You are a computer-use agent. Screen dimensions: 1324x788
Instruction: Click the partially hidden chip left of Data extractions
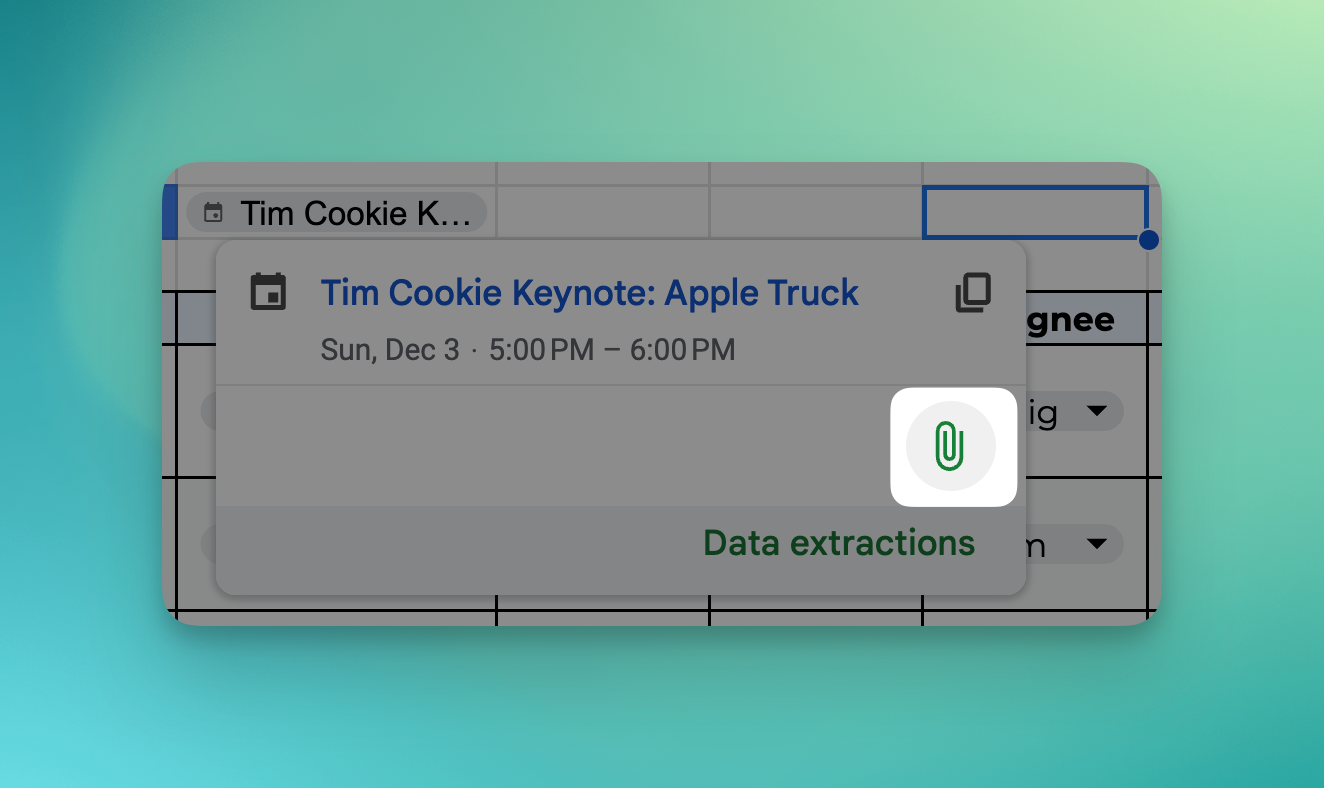click(208, 544)
